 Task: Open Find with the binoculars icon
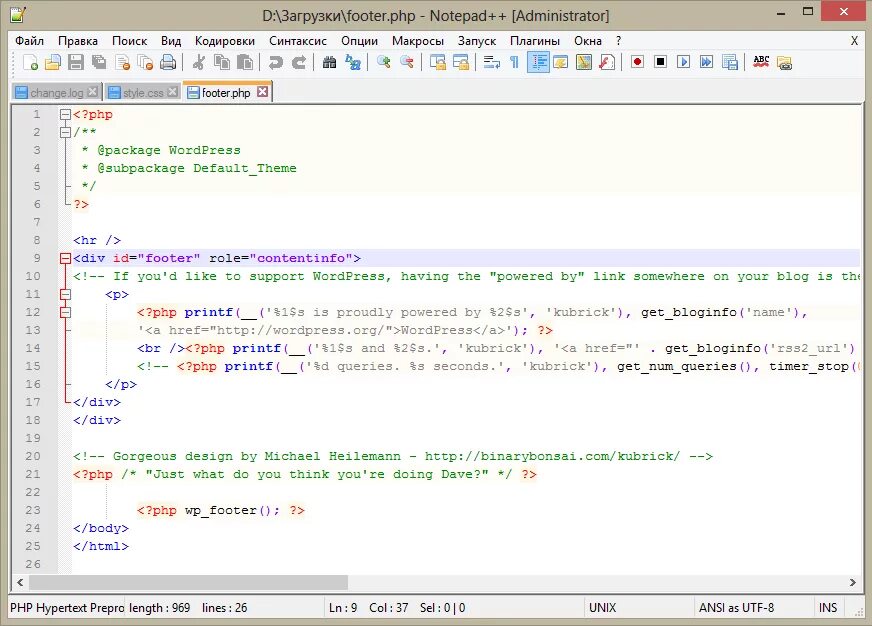[329, 62]
